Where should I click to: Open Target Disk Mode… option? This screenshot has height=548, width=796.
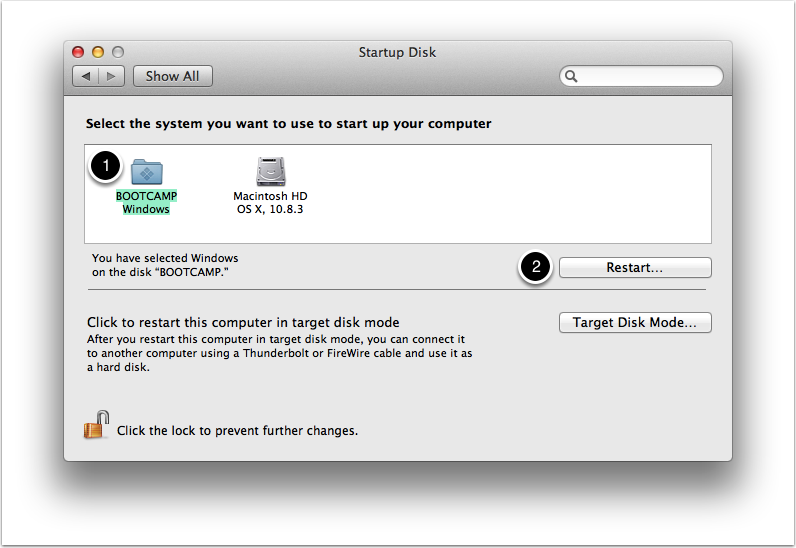click(635, 323)
